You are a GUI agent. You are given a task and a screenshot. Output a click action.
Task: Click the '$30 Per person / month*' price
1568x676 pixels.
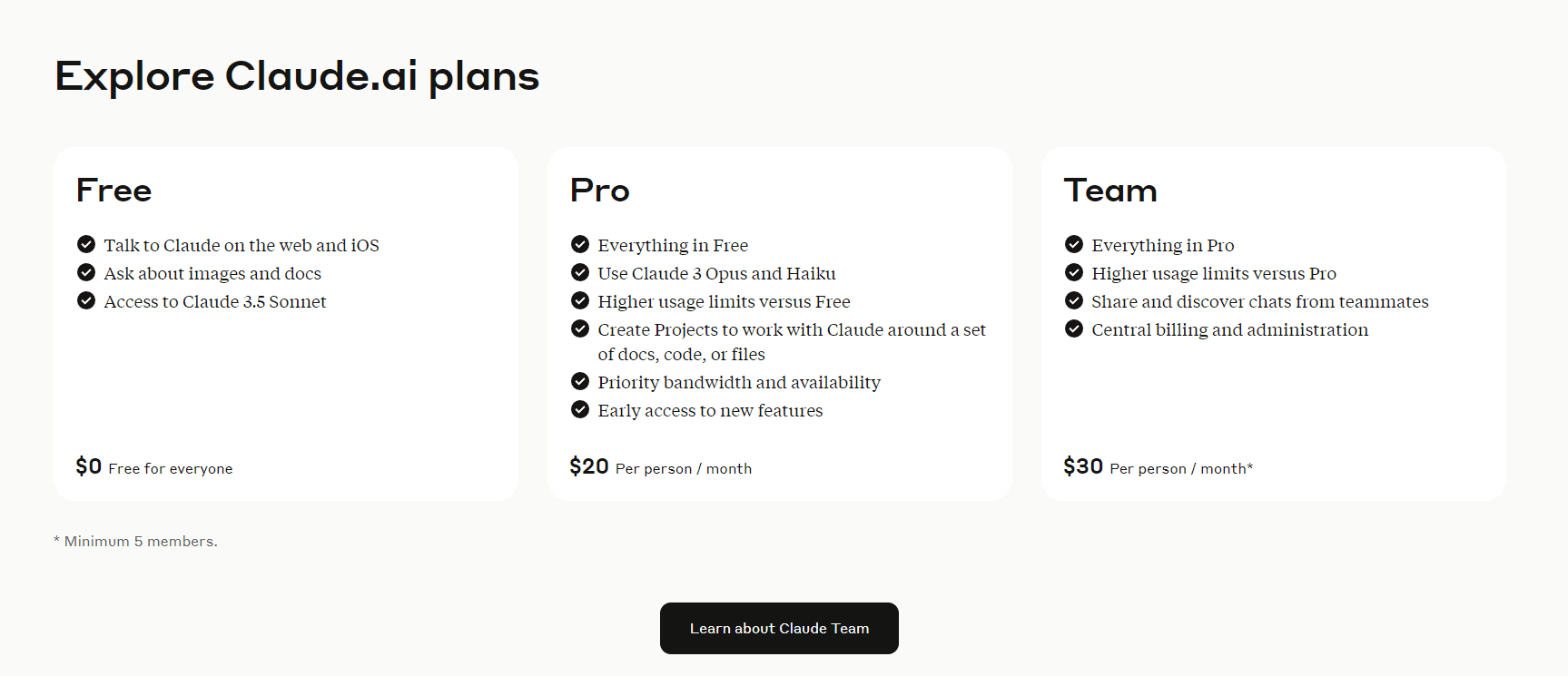pos(1159,466)
